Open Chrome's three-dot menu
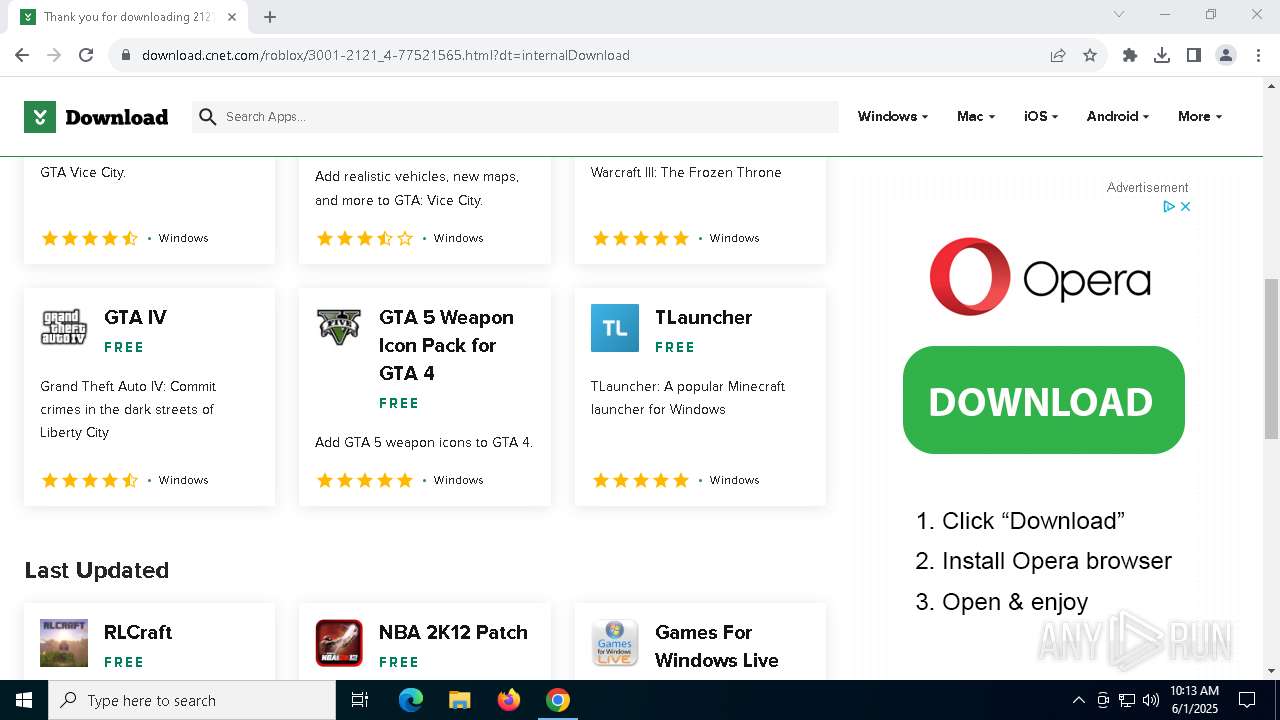Image resolution: width=1280 pixels, height=720 pixels. point(1258,55)
